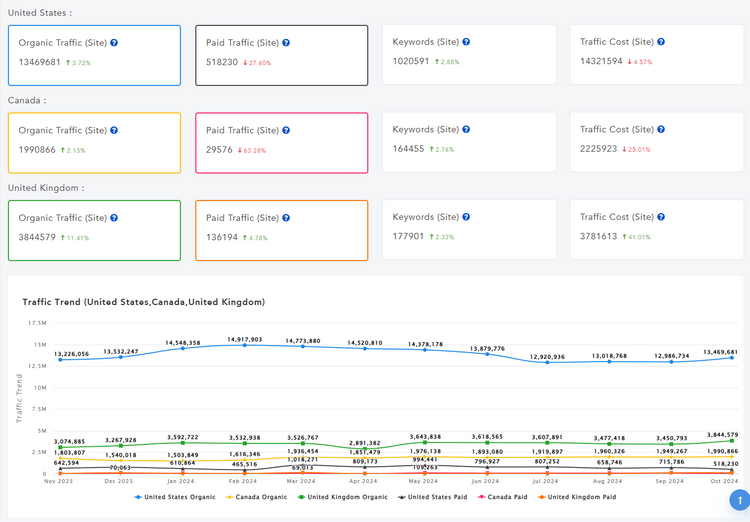Click help icon beside Canada Organic Traffic

click(x=114, y=130)
